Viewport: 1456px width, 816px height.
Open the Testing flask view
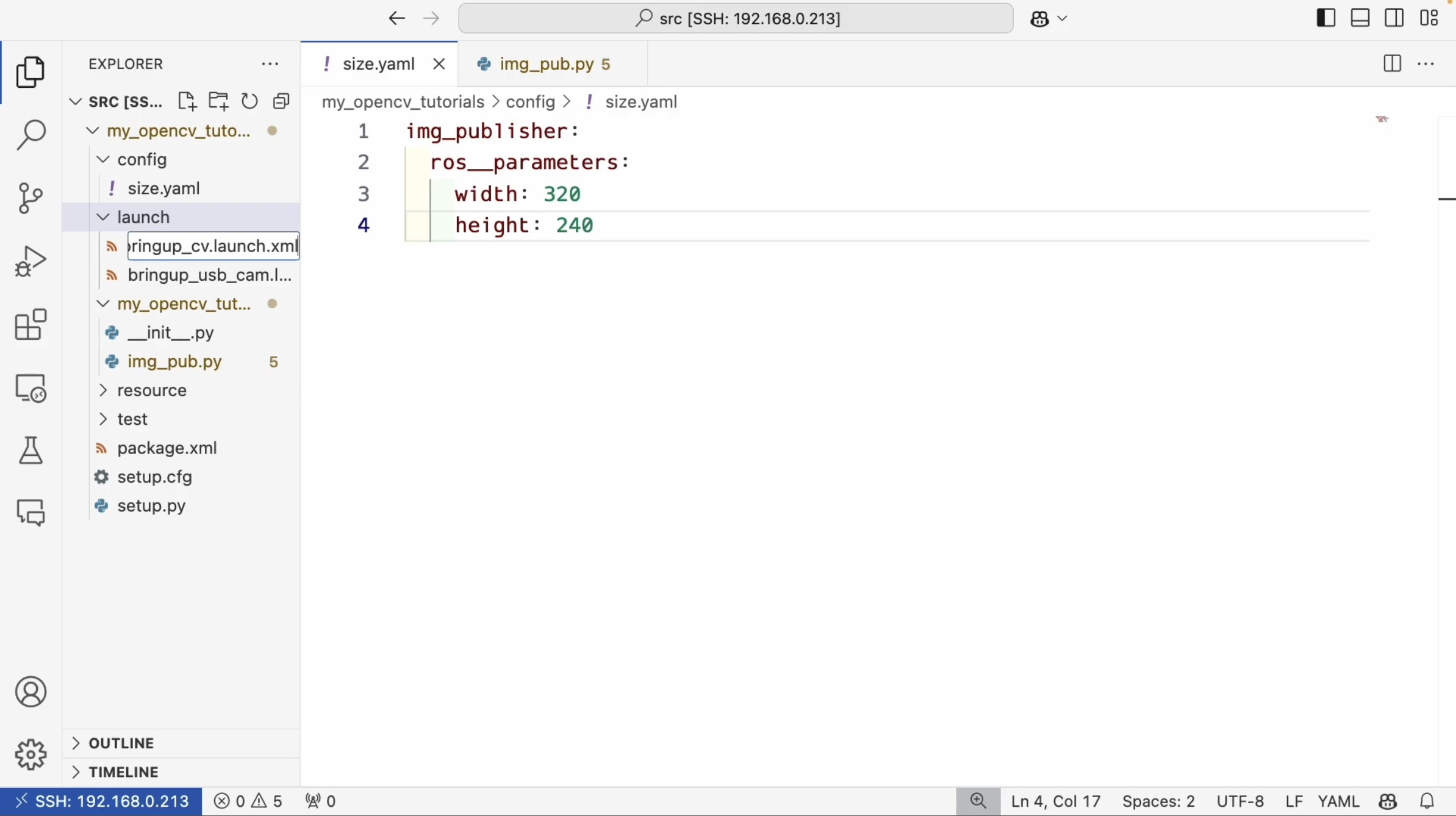coord(30,450)
